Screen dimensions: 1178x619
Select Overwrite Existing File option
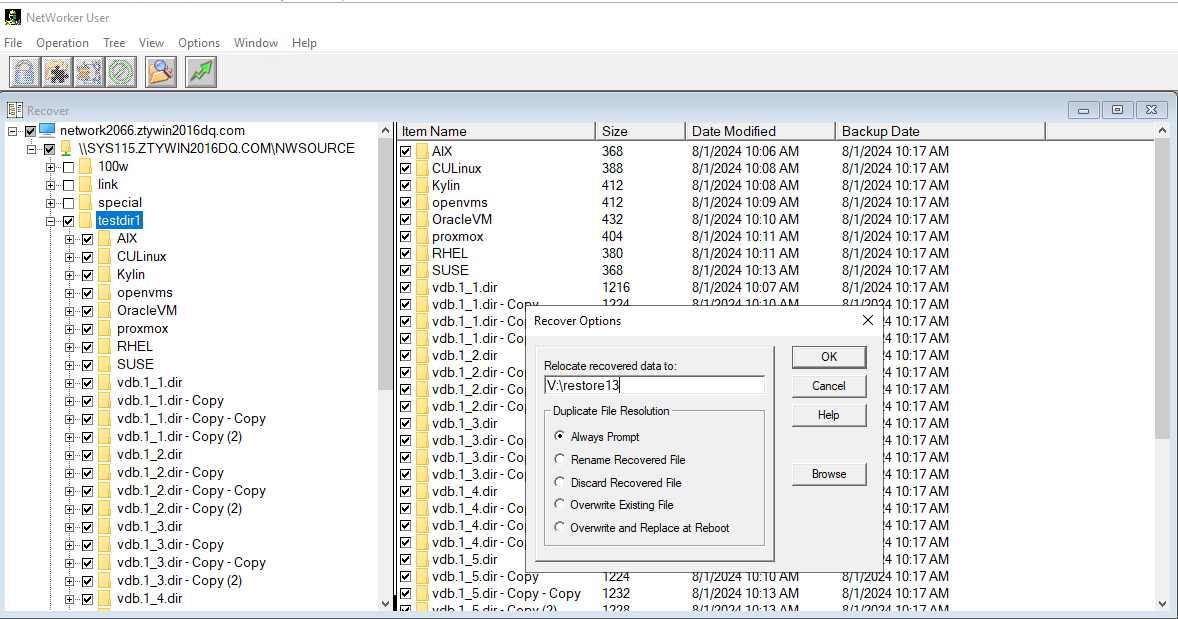(x=559, y=504)
